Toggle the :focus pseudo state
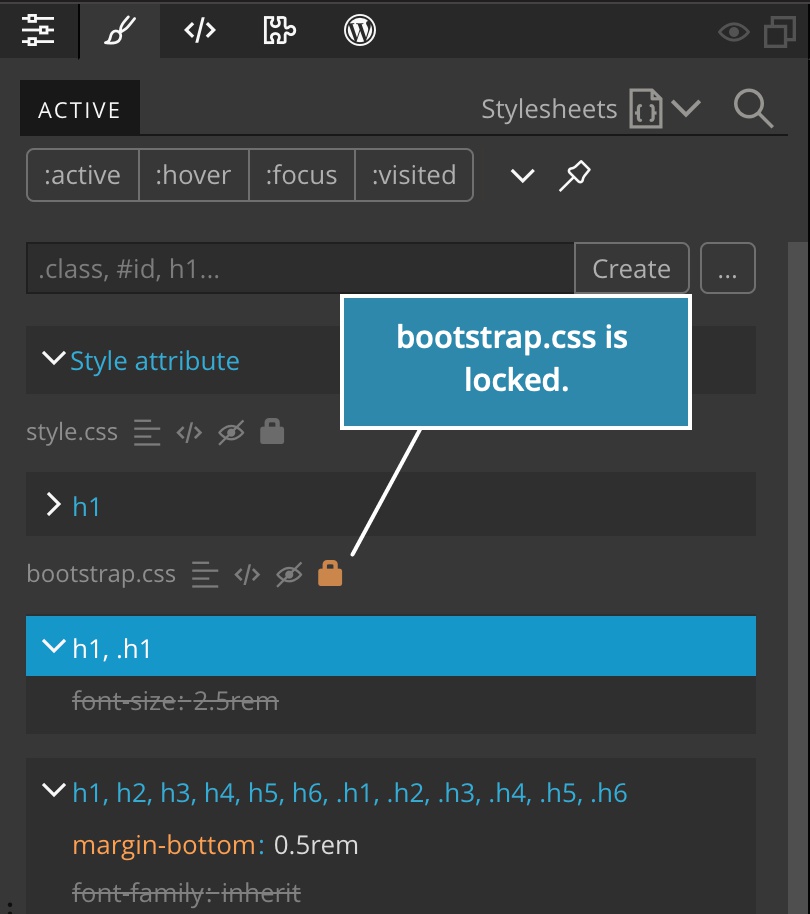Screen dimensions: 810x914 [x=301, y=175]
